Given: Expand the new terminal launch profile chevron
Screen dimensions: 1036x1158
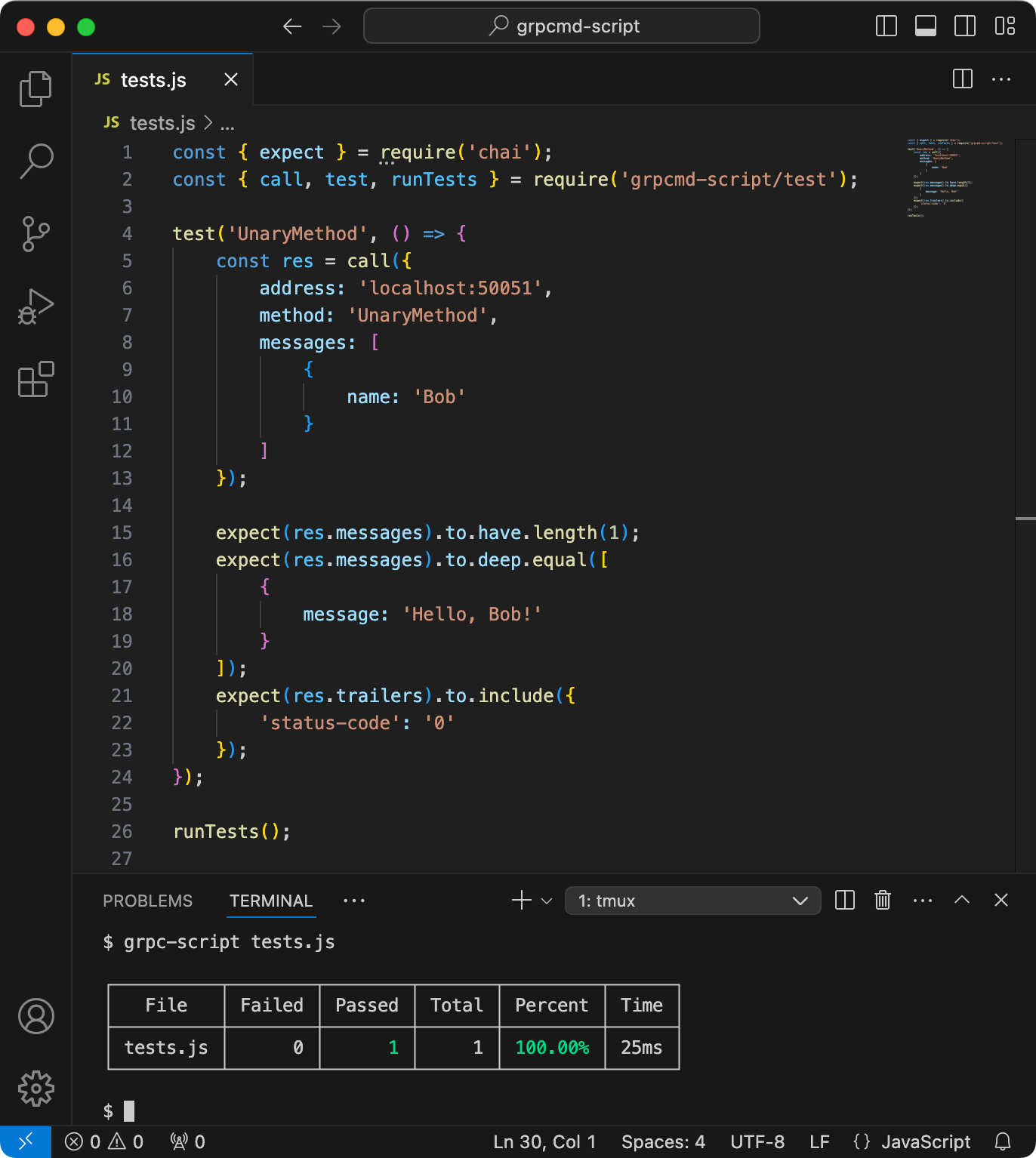Looking at the screenshot, I should point(547,901).
